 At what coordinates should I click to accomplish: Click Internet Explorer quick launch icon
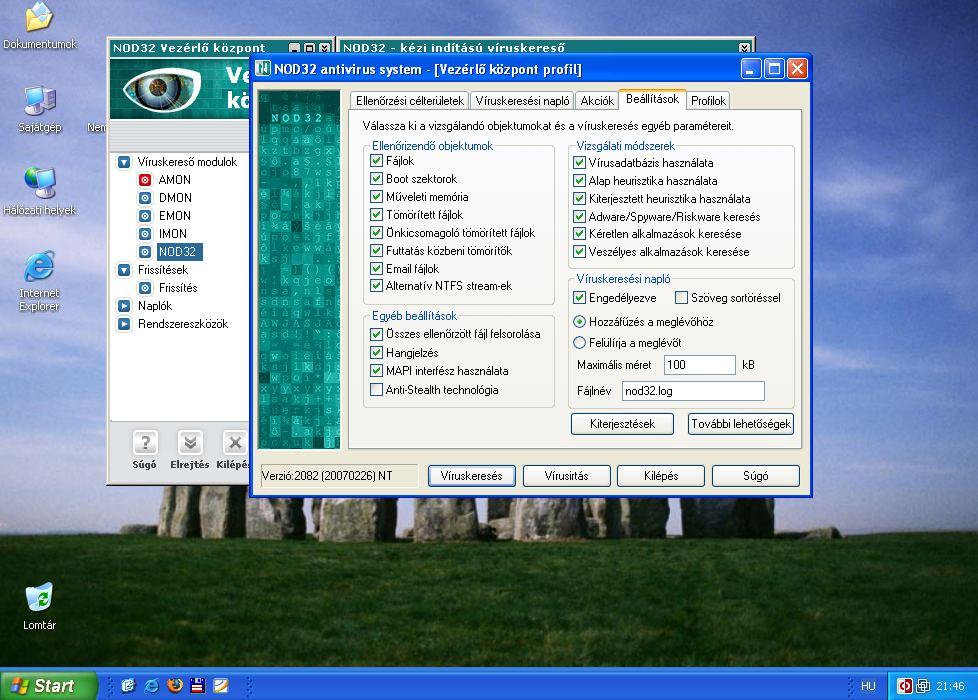(x=152, y=686)
